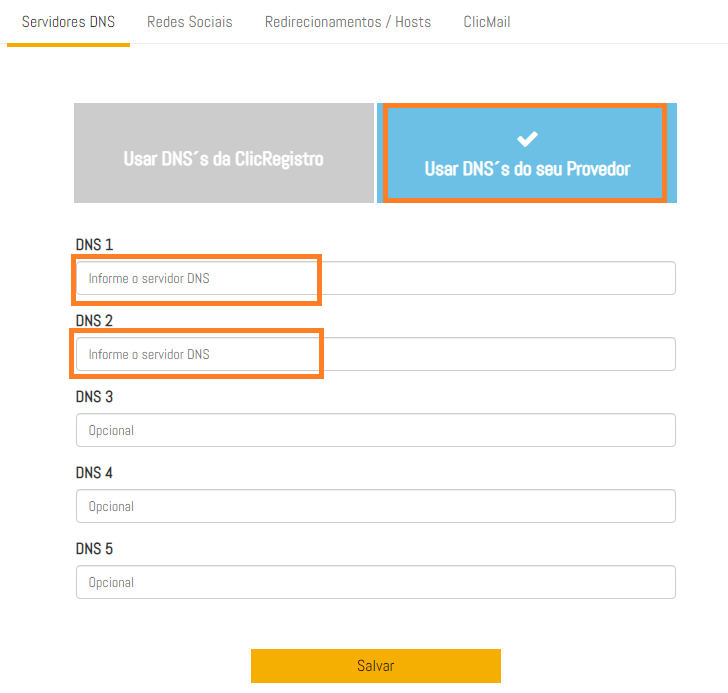Open the Servidores DNS tab

tap(68, 21)
